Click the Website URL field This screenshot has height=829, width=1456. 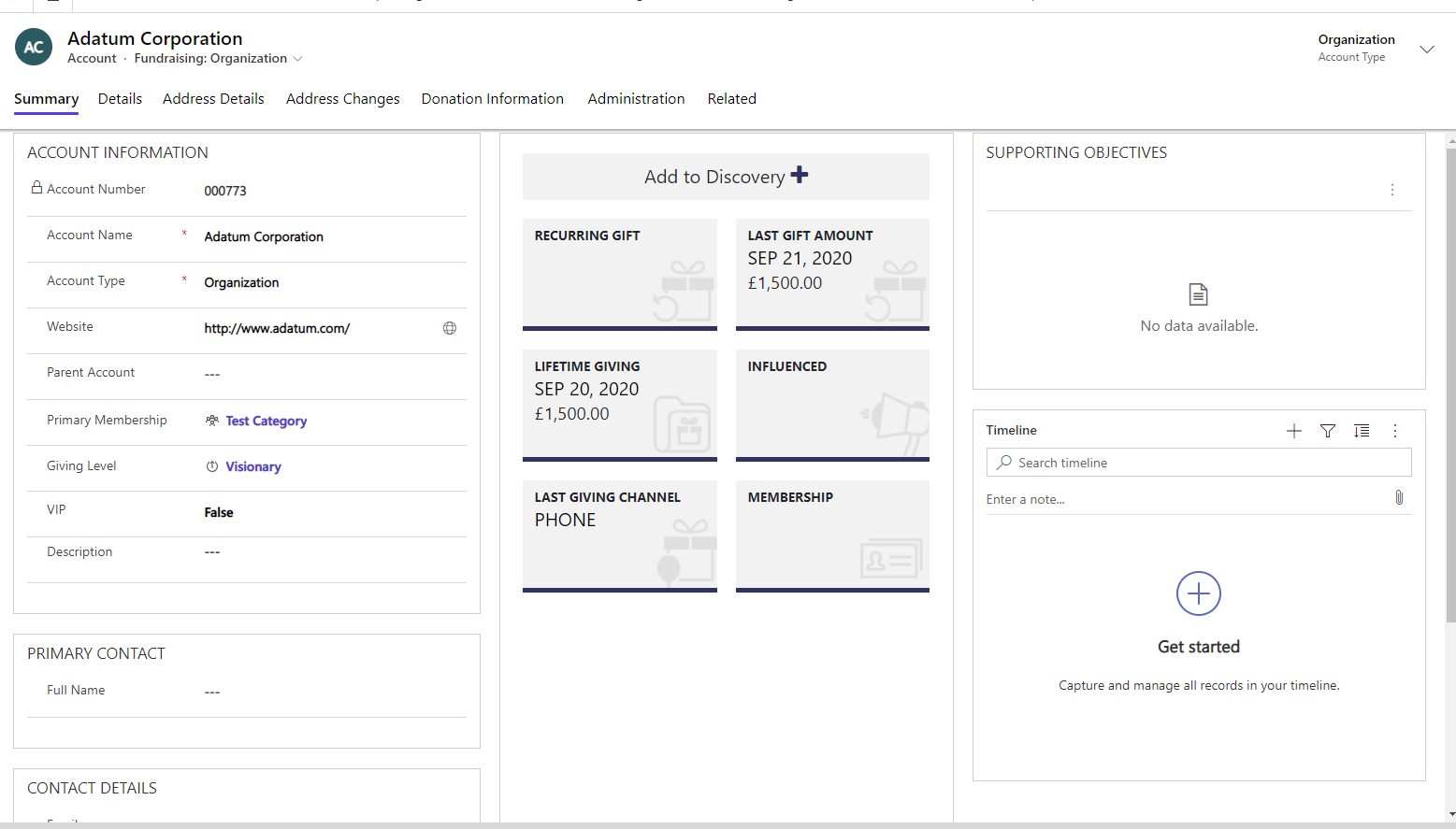click(x=277, y=329)
